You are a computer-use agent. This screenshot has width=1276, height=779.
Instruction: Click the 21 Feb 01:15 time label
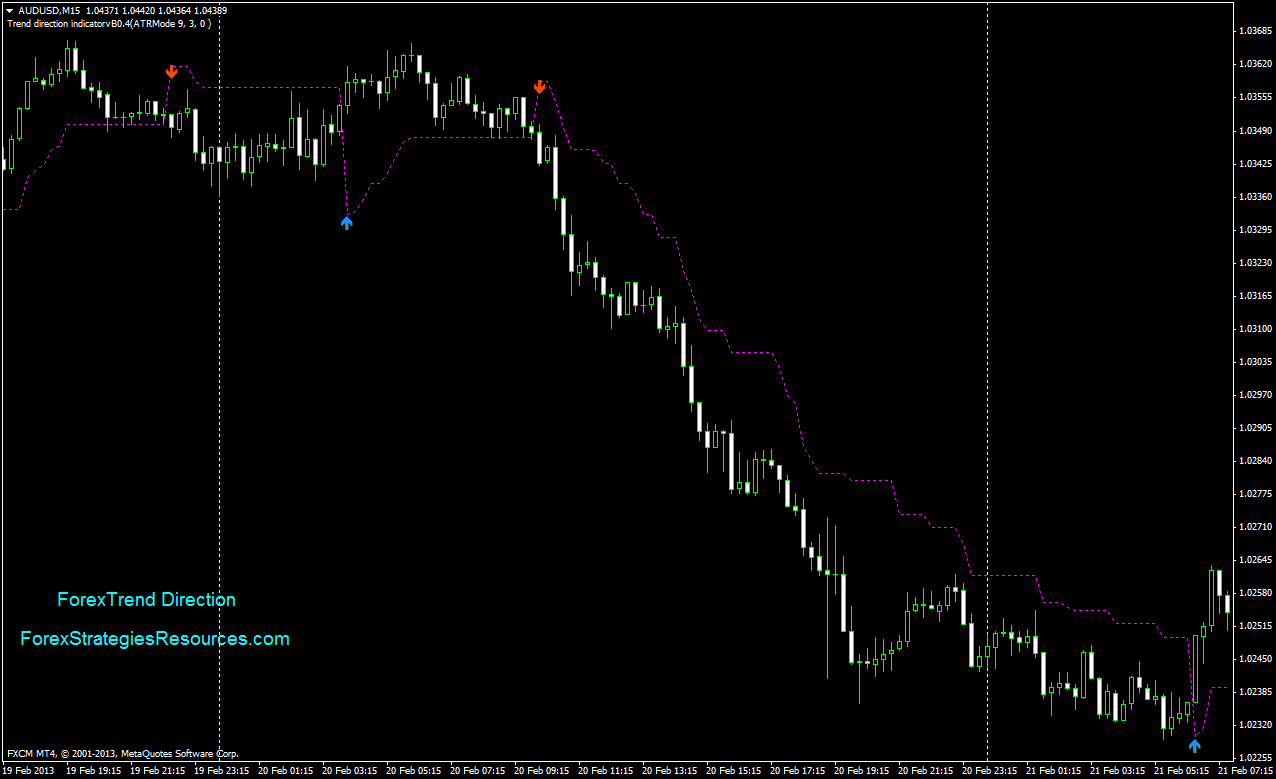1054,771
